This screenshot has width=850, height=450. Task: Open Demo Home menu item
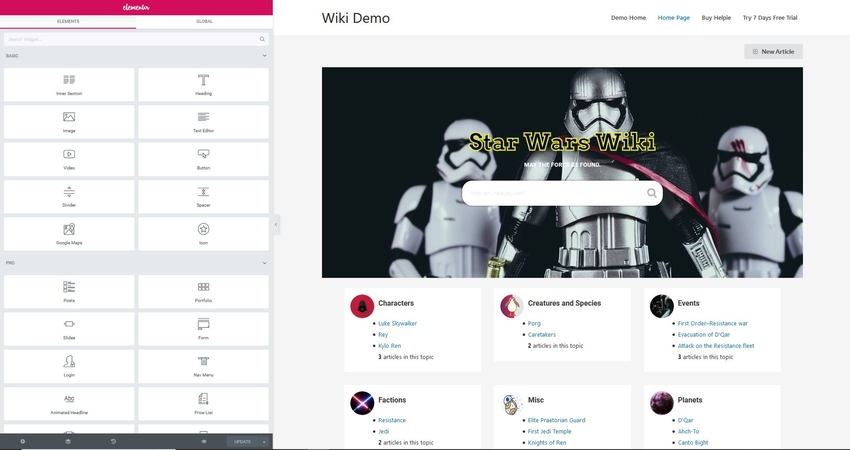pos(628,17)
